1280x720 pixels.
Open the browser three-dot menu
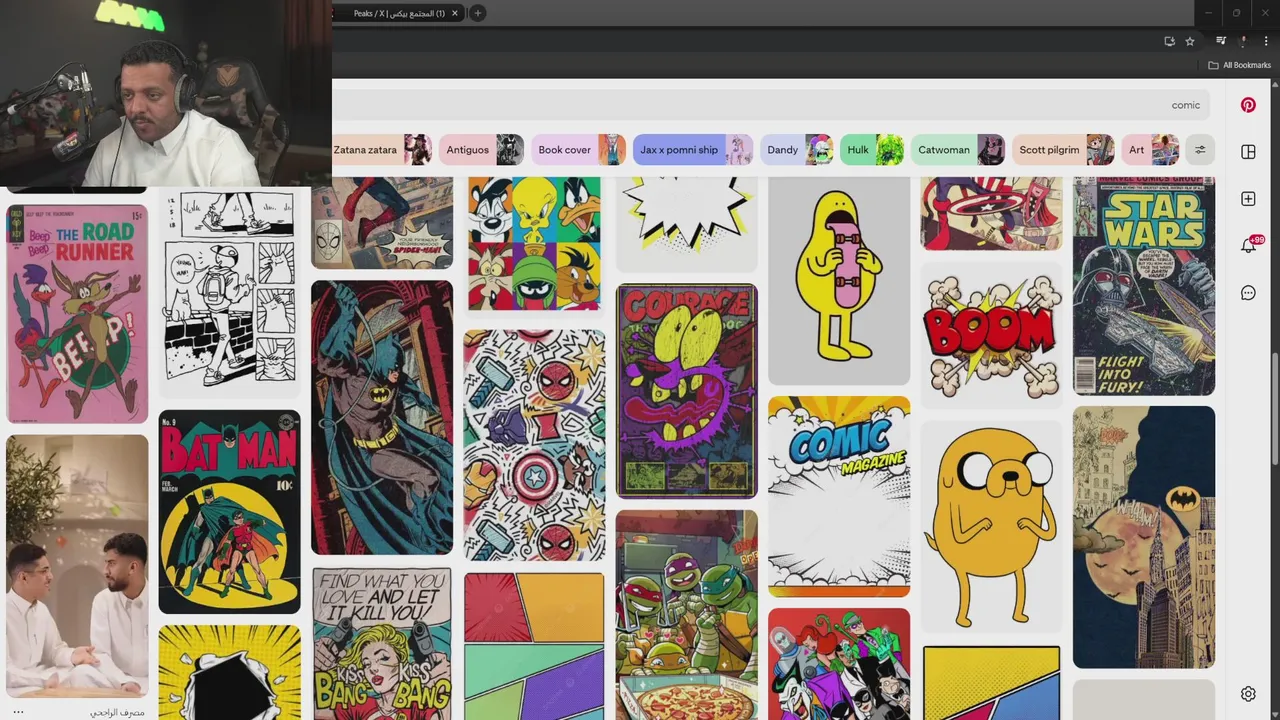1266,41
